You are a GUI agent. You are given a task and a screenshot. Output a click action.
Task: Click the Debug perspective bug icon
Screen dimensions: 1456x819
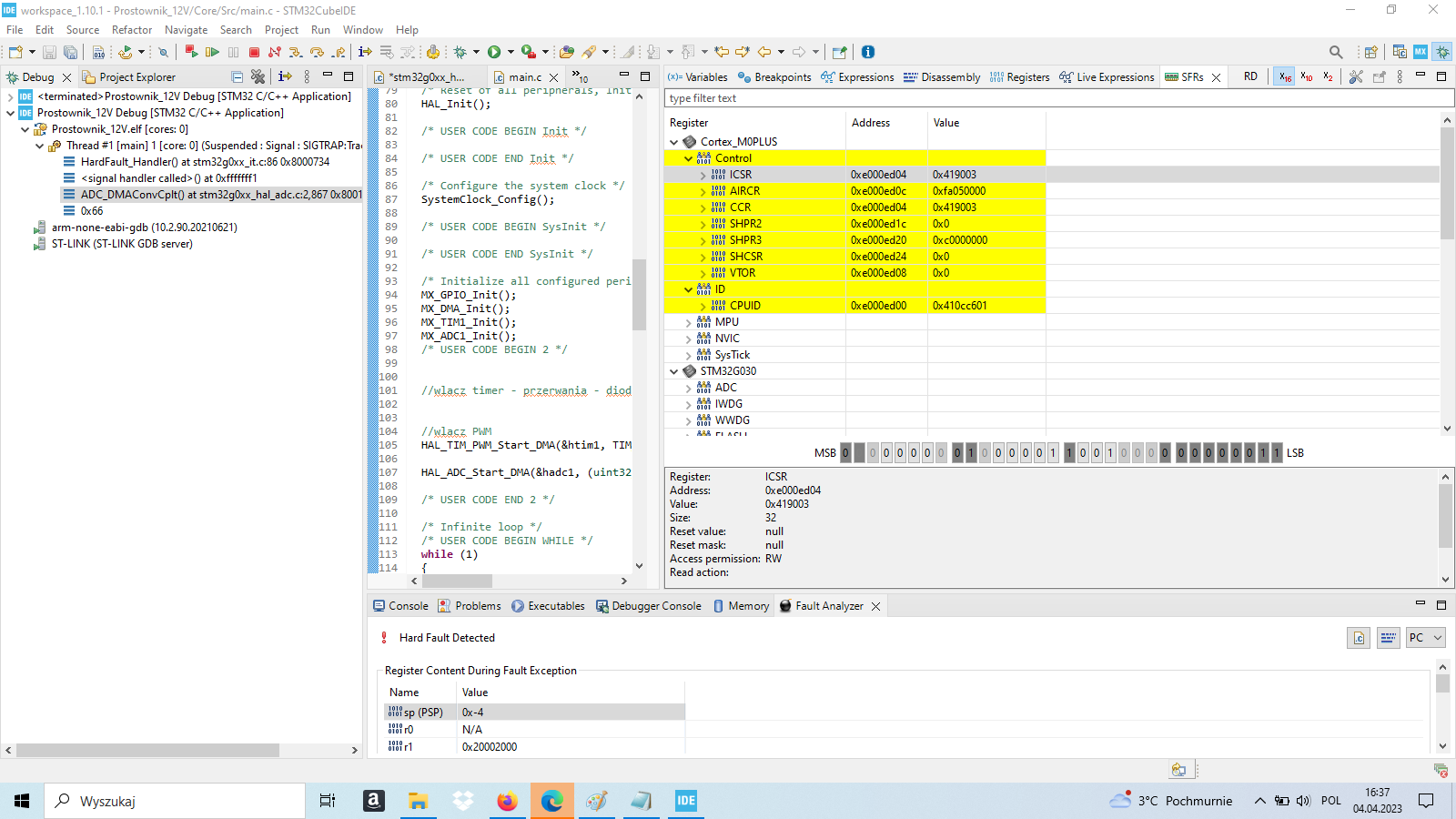pyautogui.click(x=1442, y=52)
